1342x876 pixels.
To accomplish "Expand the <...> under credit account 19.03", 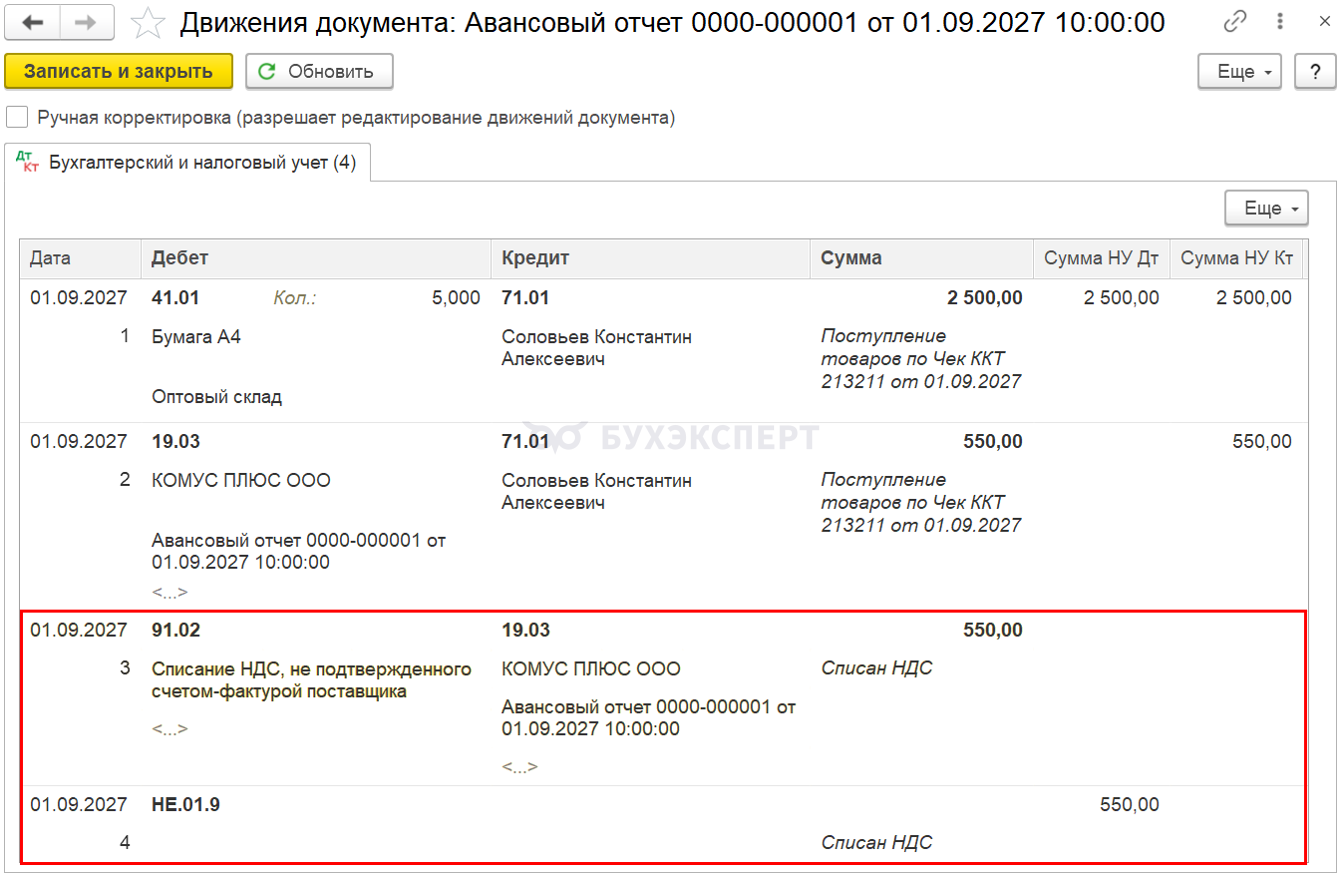I will [520, 767].
